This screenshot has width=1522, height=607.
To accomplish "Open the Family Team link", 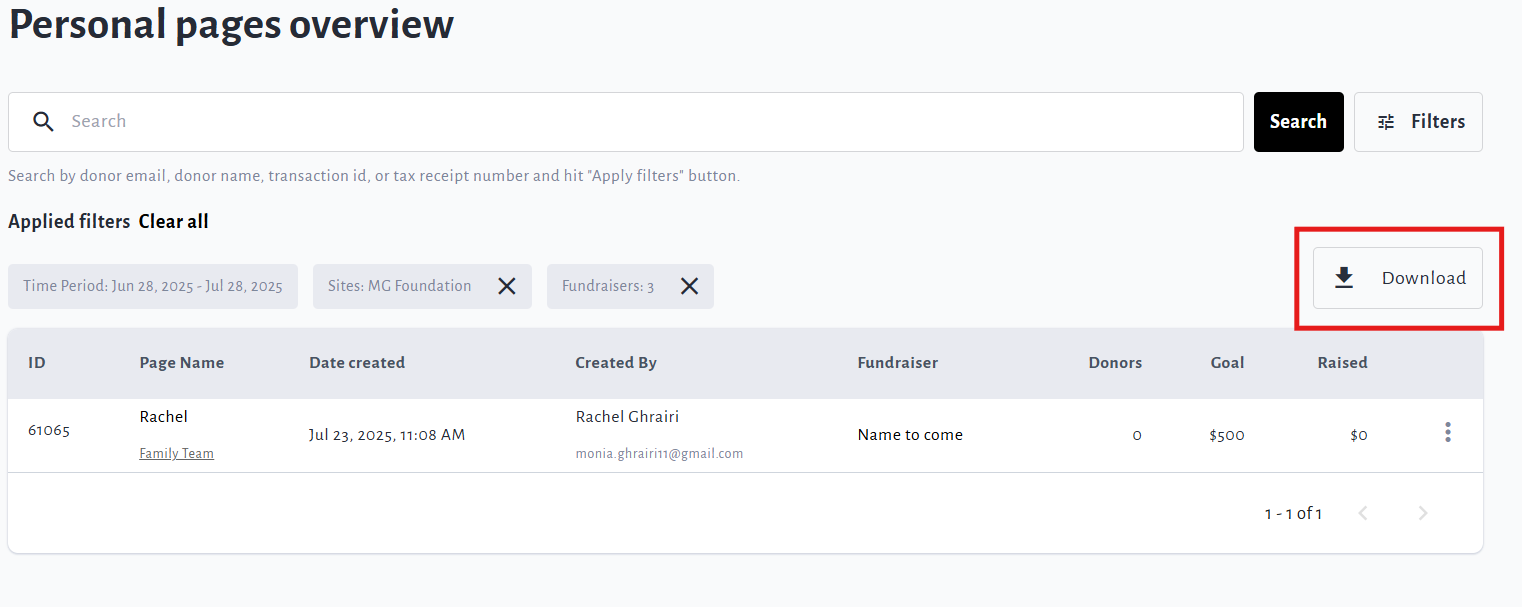I will tap(176, 454).
